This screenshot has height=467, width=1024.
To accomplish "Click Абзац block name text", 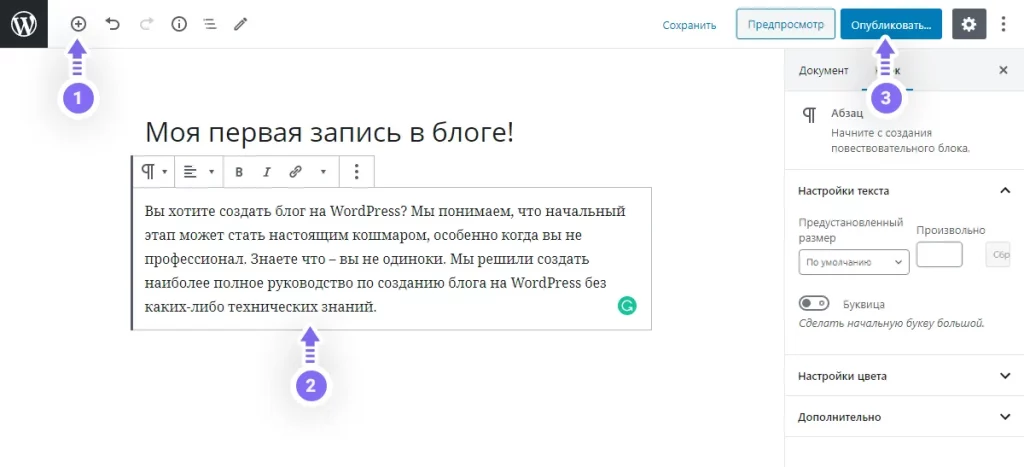I will (847, 113).
